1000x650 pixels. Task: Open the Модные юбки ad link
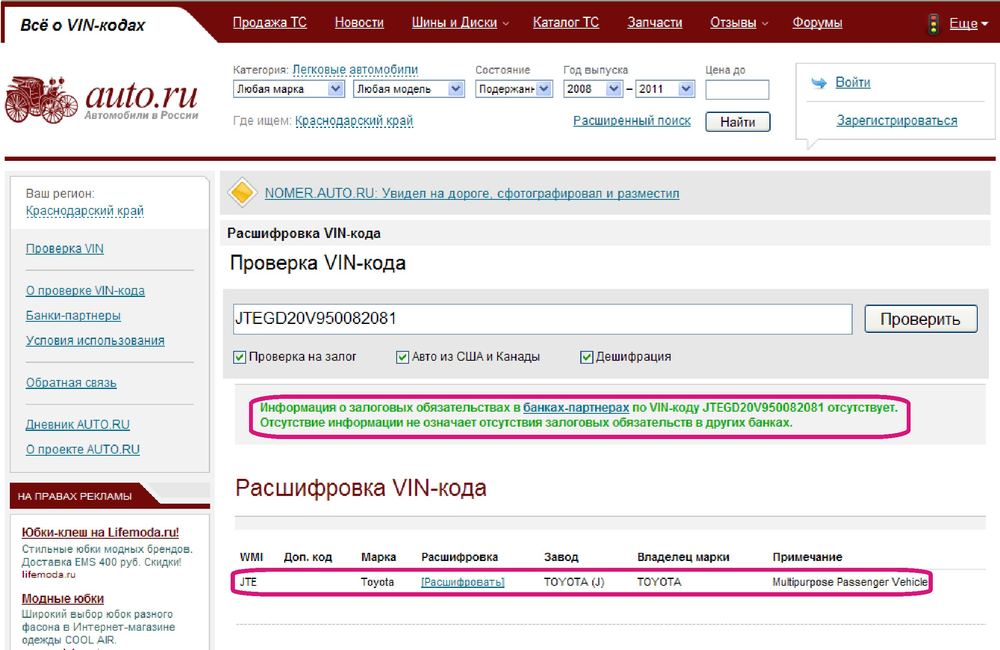[x=62, y=599]
